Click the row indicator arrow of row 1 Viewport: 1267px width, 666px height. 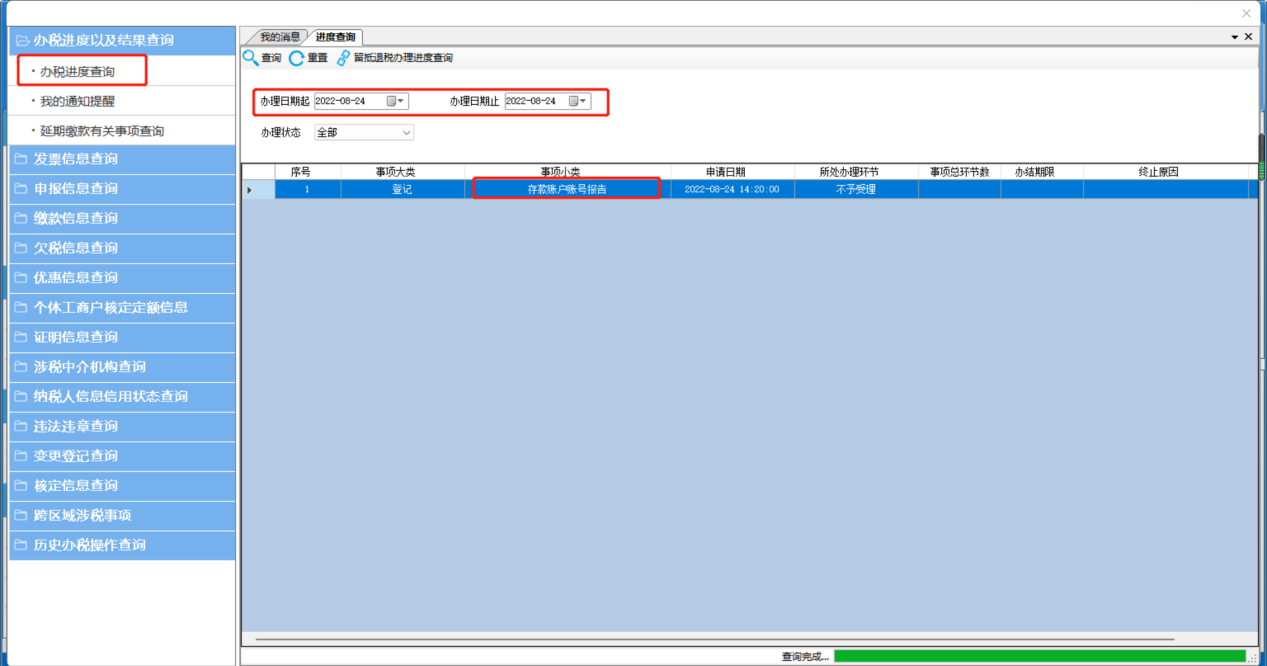[250, 189]
